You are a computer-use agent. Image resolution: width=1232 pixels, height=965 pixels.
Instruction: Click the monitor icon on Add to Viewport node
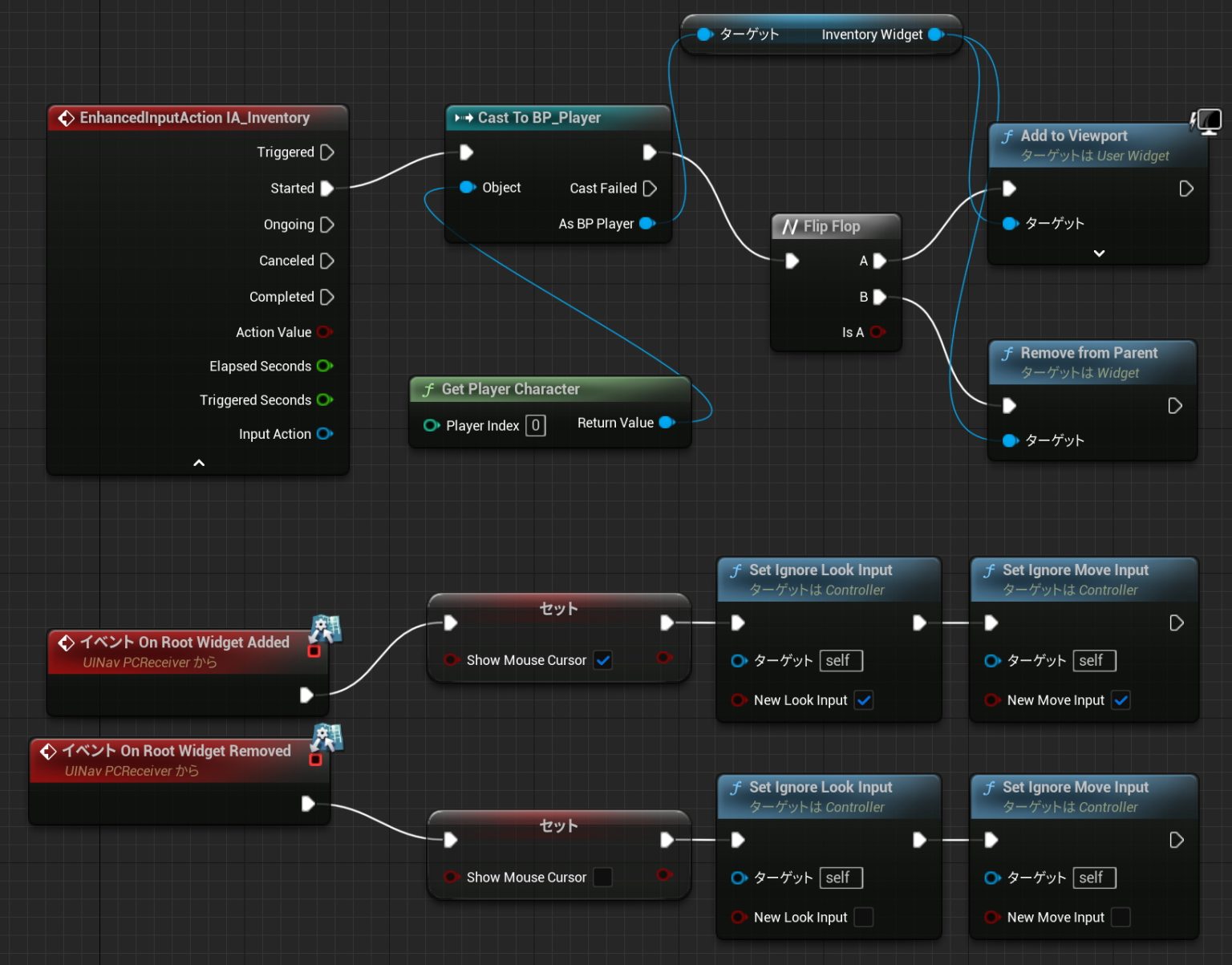(1206, 122)
